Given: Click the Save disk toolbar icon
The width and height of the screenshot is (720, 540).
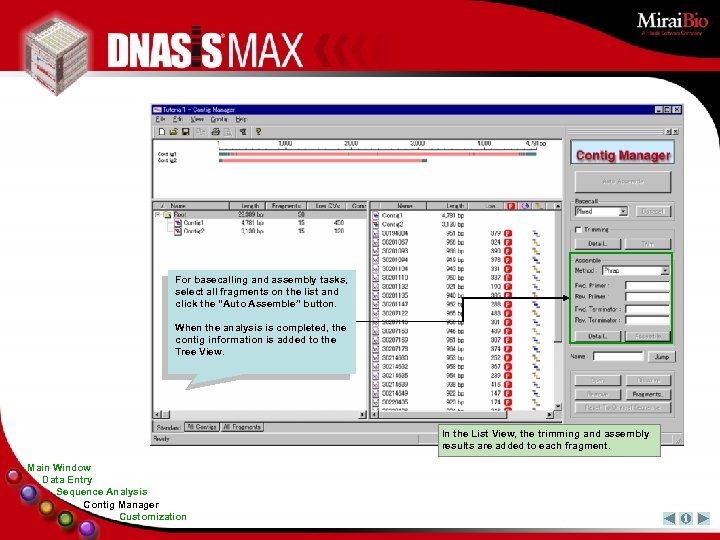Looking at the screenshot, I should pyautogui.click(x=186, y=132).
